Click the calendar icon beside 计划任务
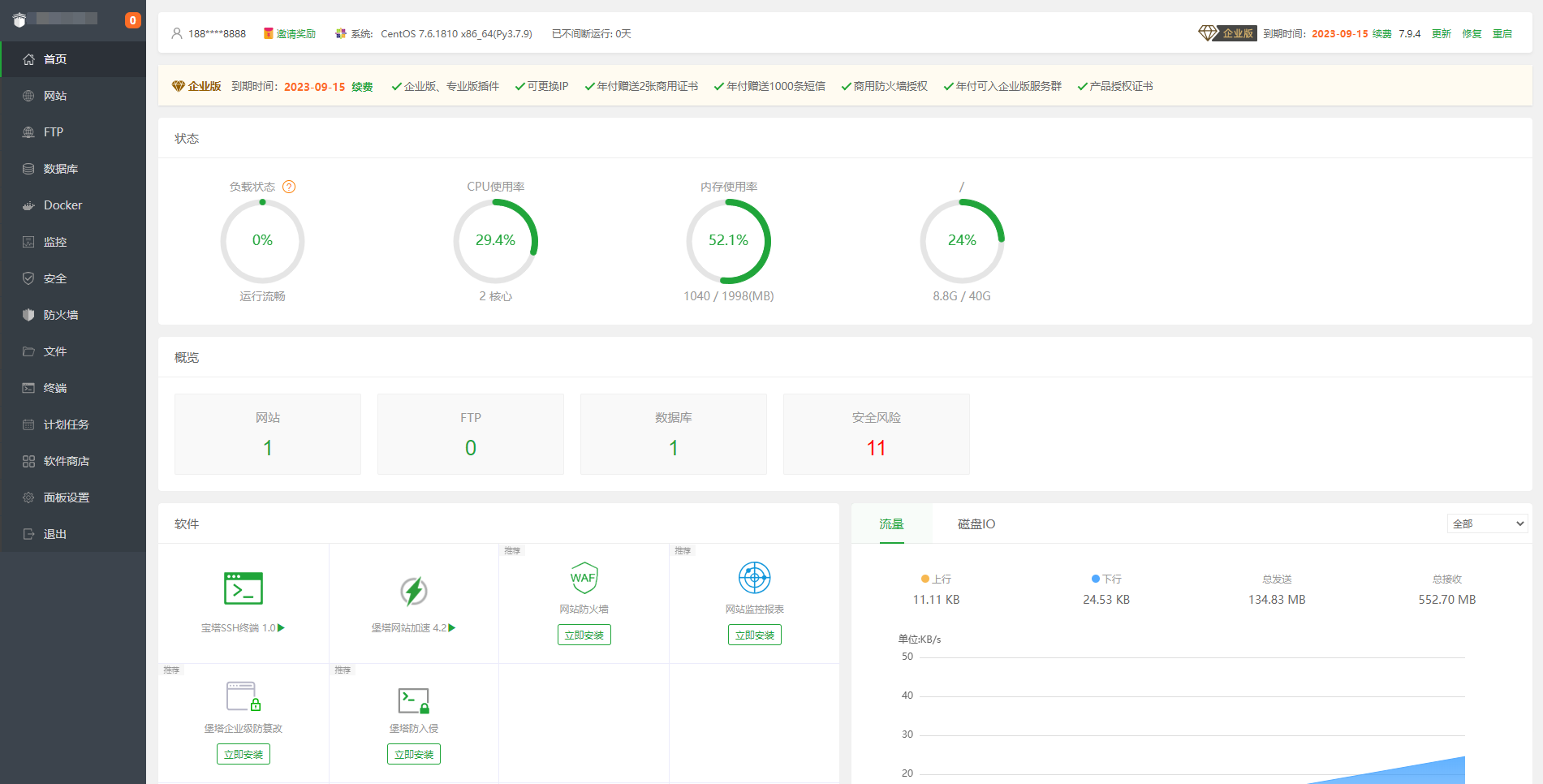 click(28, 424)
